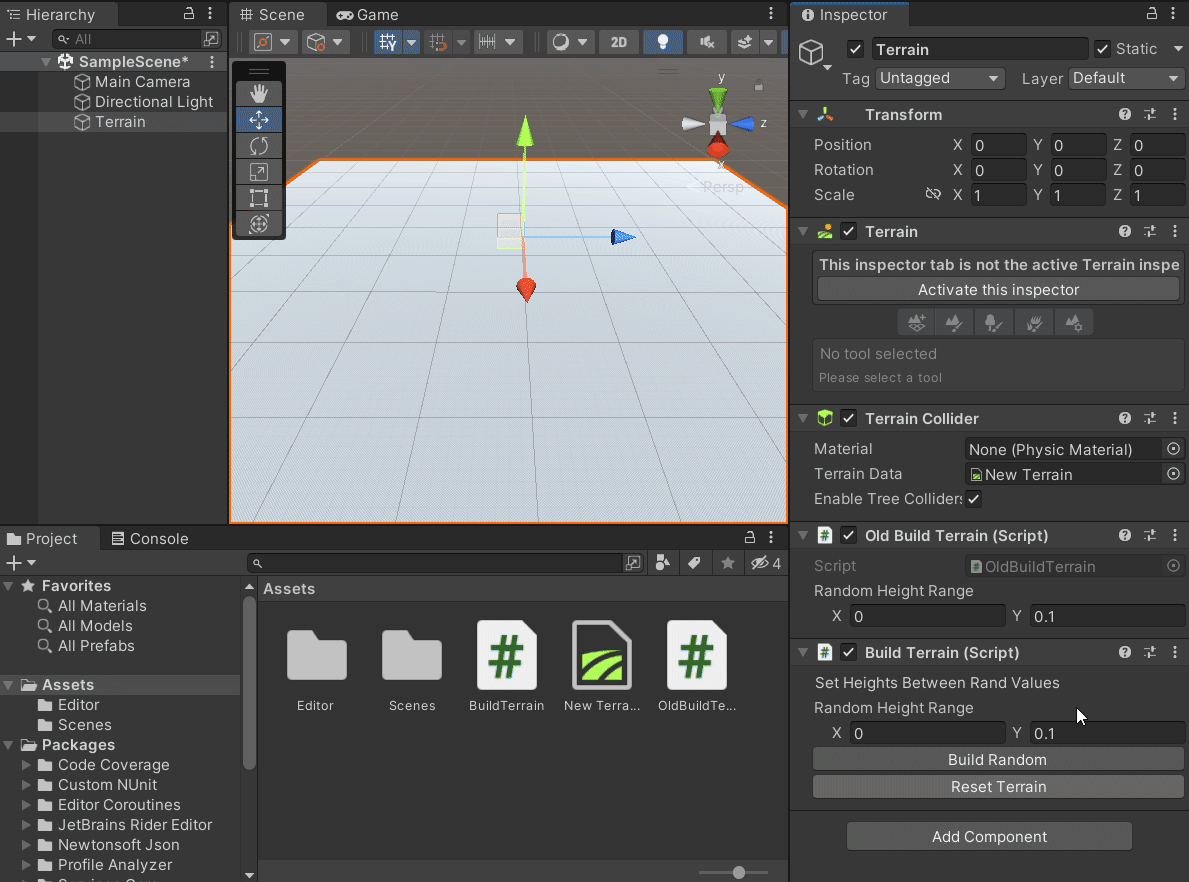Image resolution: width=1189 pixels, height=882 pixels.
Task: Open the Terrain Settings gear icon
Action: click(1074, 322)
